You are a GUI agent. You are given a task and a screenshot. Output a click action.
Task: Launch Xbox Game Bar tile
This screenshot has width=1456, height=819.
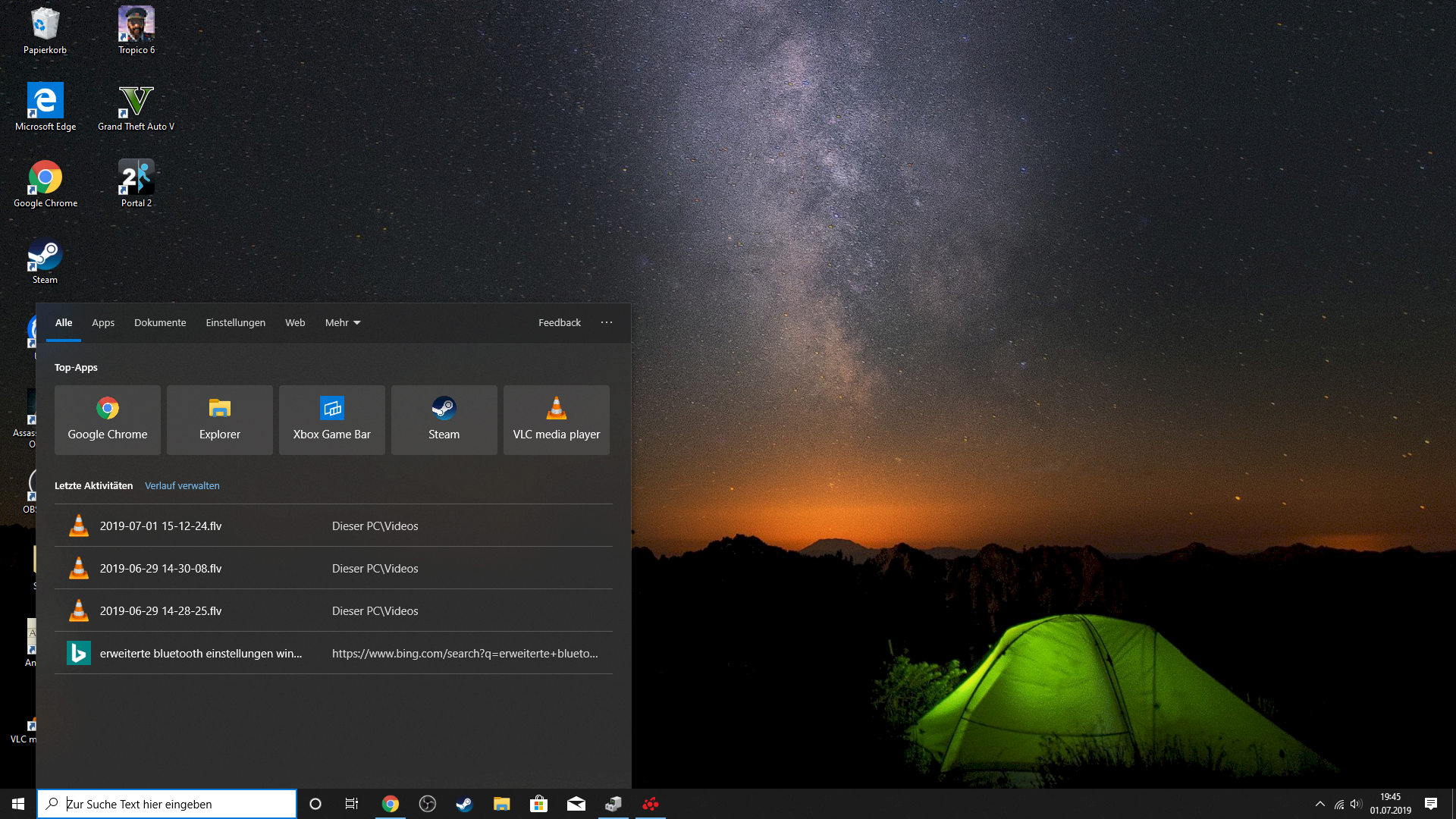(331, 419)
